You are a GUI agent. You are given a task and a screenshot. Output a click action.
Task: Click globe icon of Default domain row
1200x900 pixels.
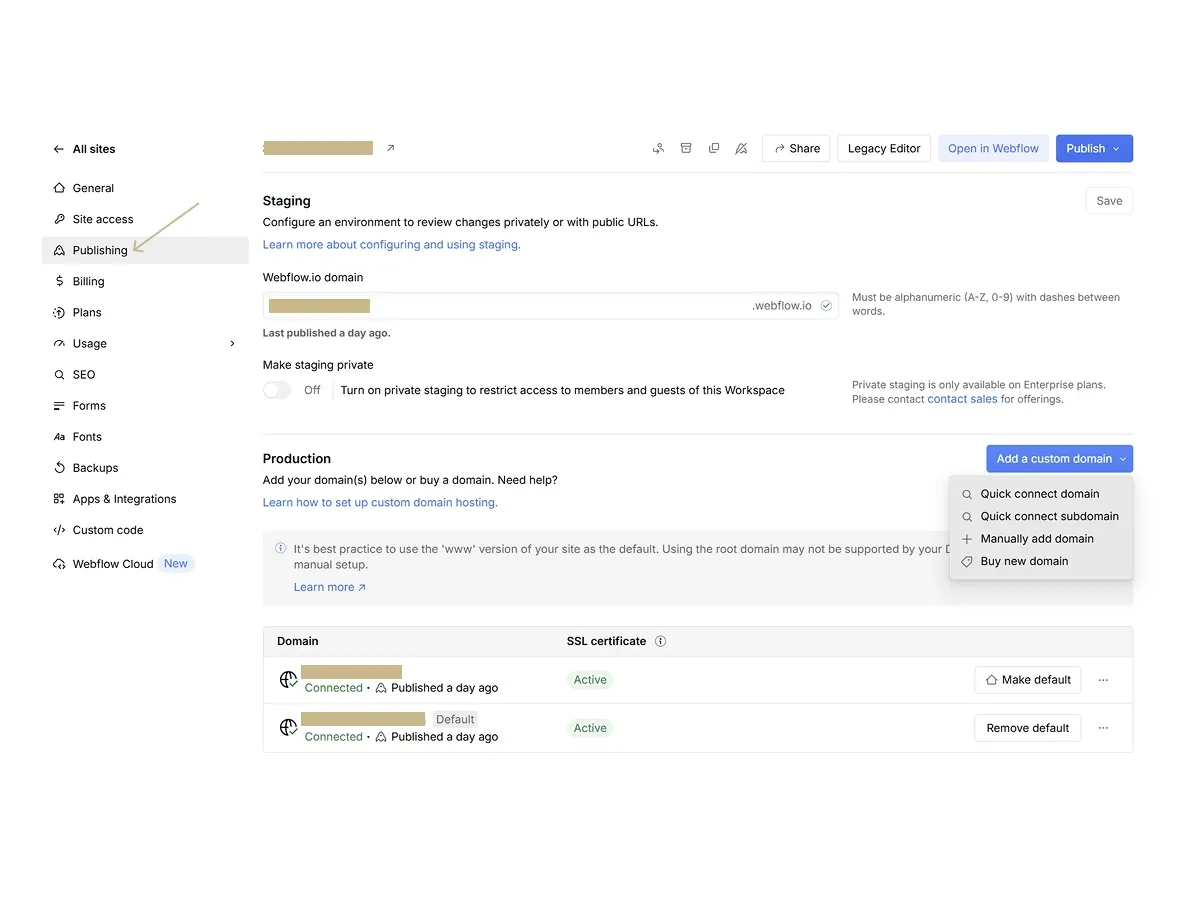pyautogui.click(x=289, y=728)
